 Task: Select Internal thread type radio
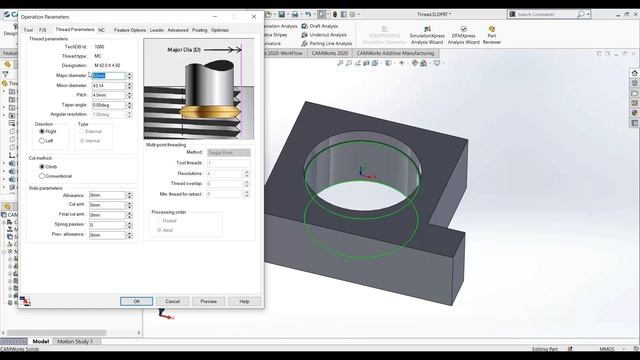(90, 141)
